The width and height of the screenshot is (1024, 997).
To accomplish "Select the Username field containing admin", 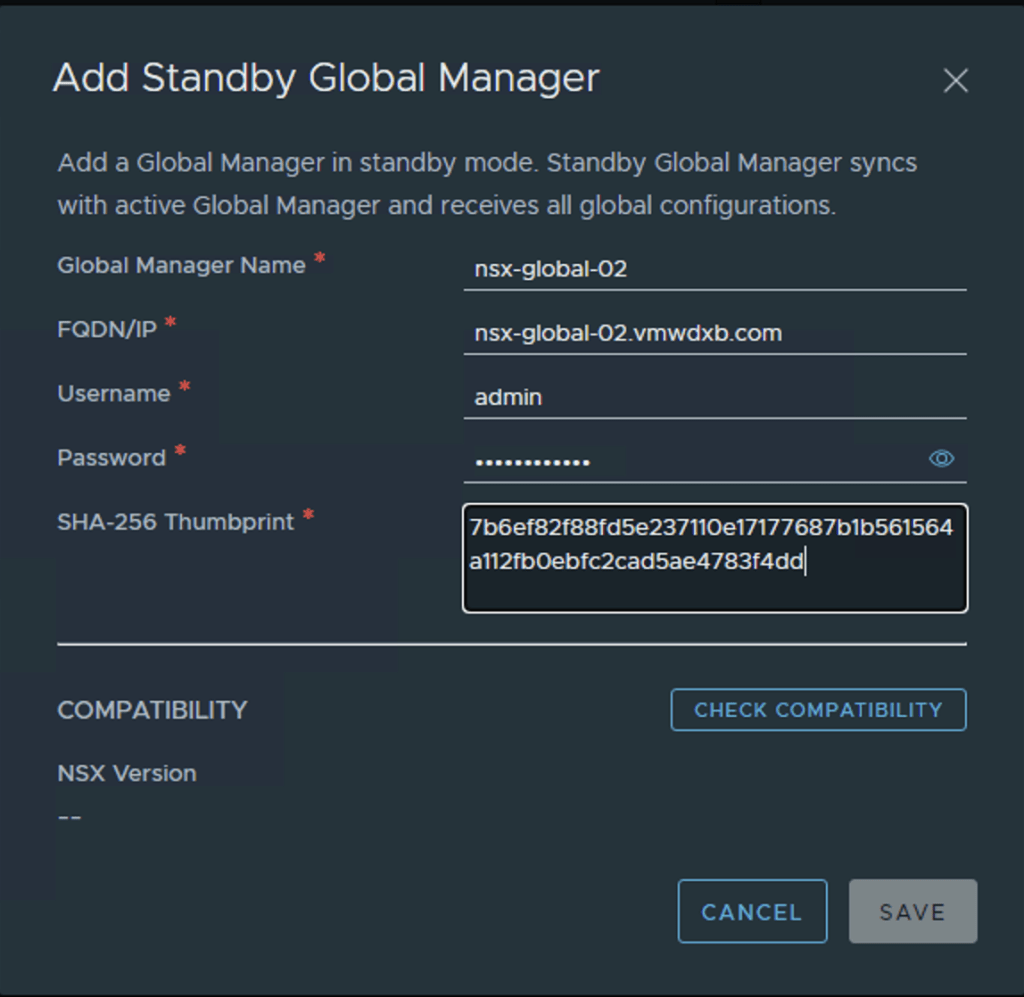I will click(x=714, y=397).
